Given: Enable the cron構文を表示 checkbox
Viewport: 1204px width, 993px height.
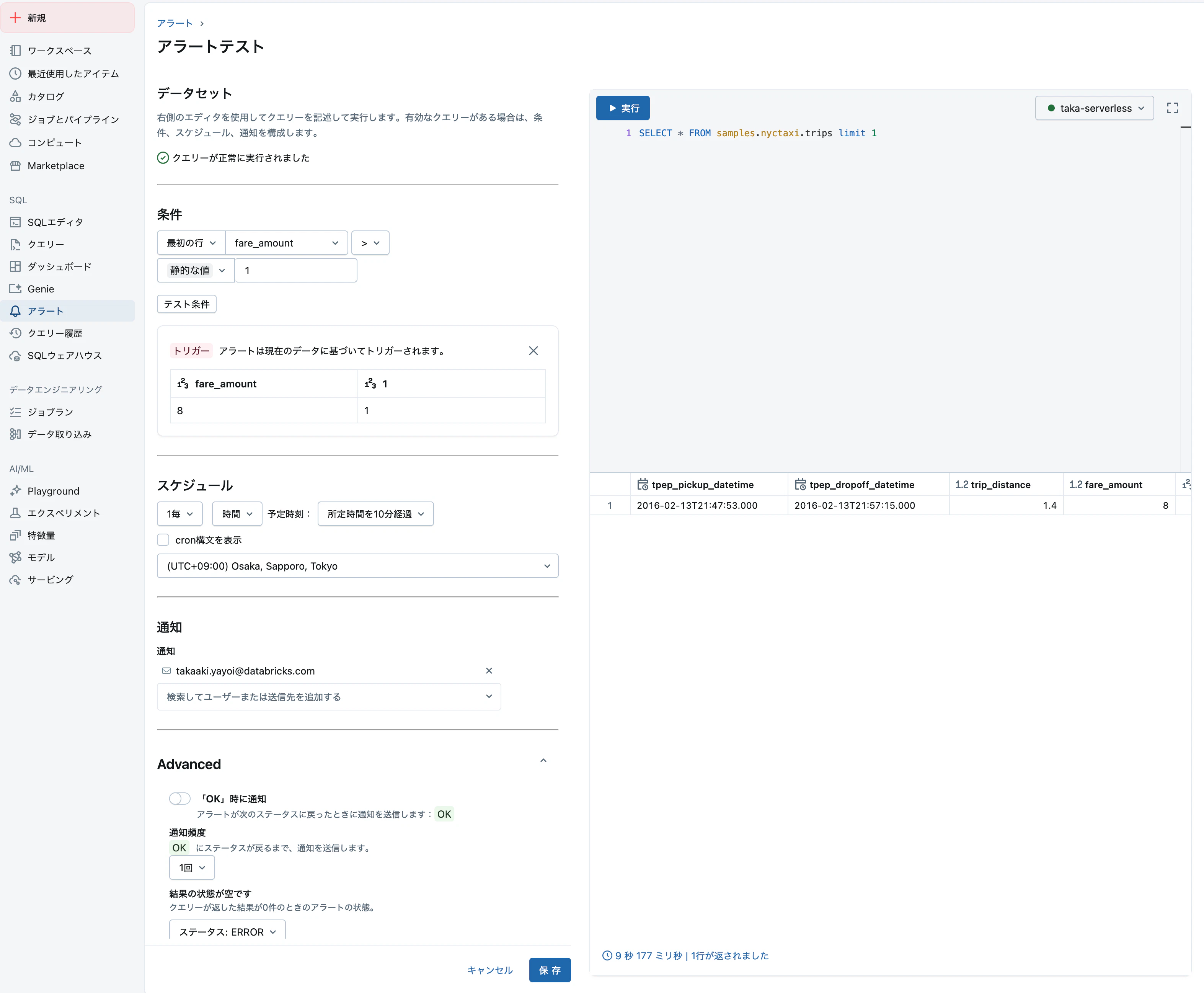Looking at the screenshot, I should point(163,540).
